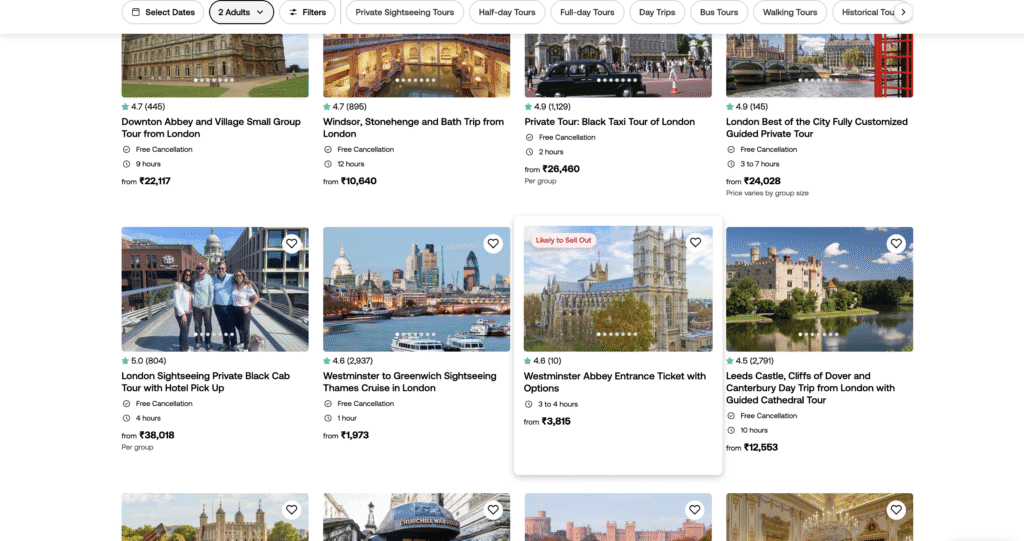Click the calendar icon in Select Dates
Image resolution: width=1024 pixels, height=541 pixels.
136,12
